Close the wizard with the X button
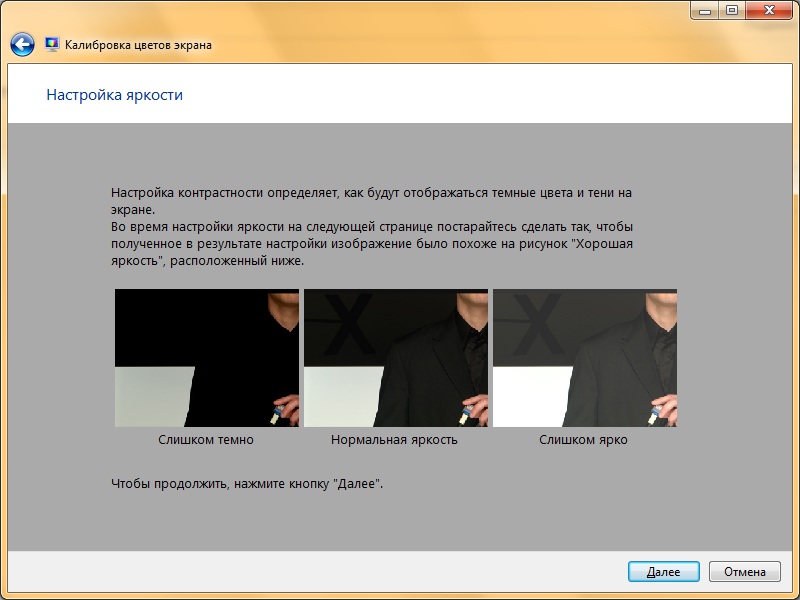The image size is (800, 600). (x=769, y=11)
